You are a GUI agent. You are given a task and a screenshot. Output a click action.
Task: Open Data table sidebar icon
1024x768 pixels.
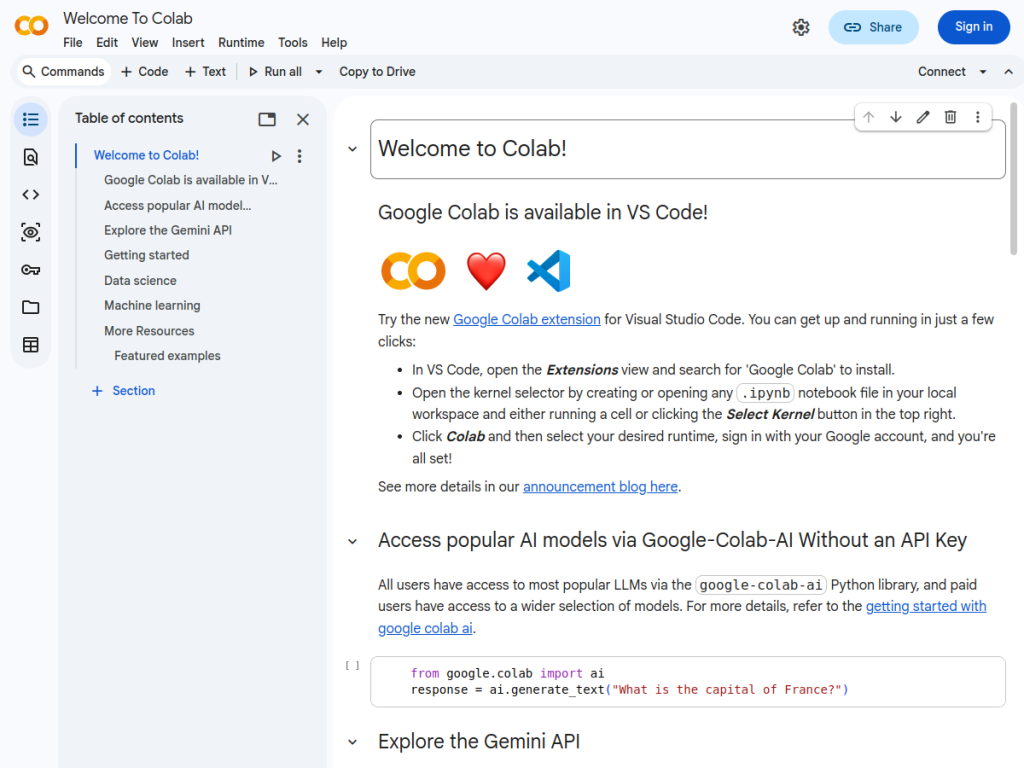[x=31, y=345]
